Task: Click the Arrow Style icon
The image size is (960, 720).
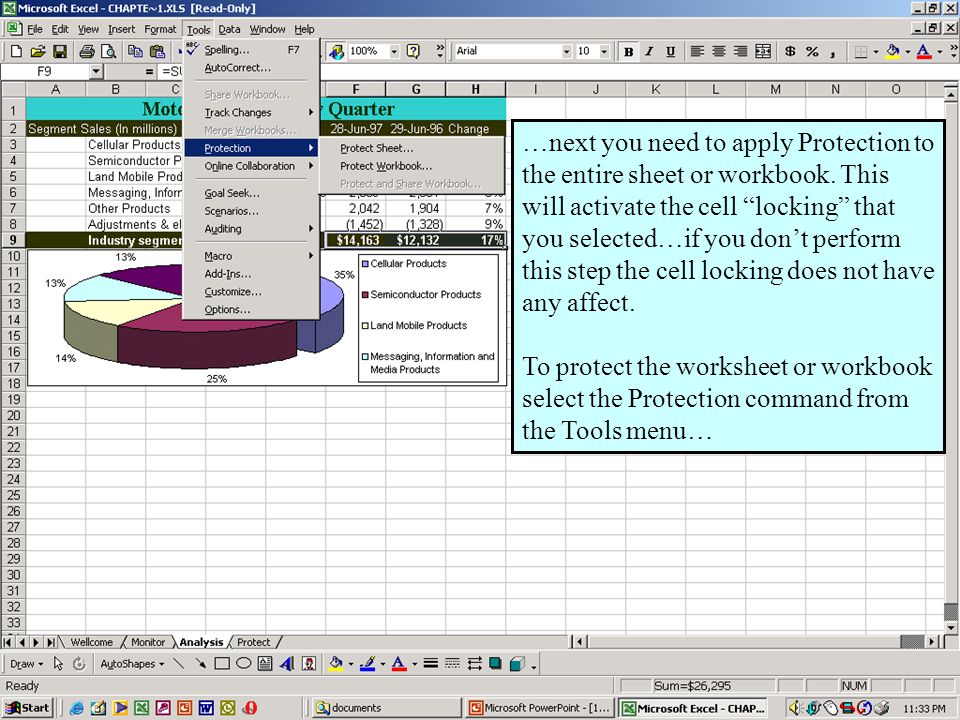Action: point(474,664)
